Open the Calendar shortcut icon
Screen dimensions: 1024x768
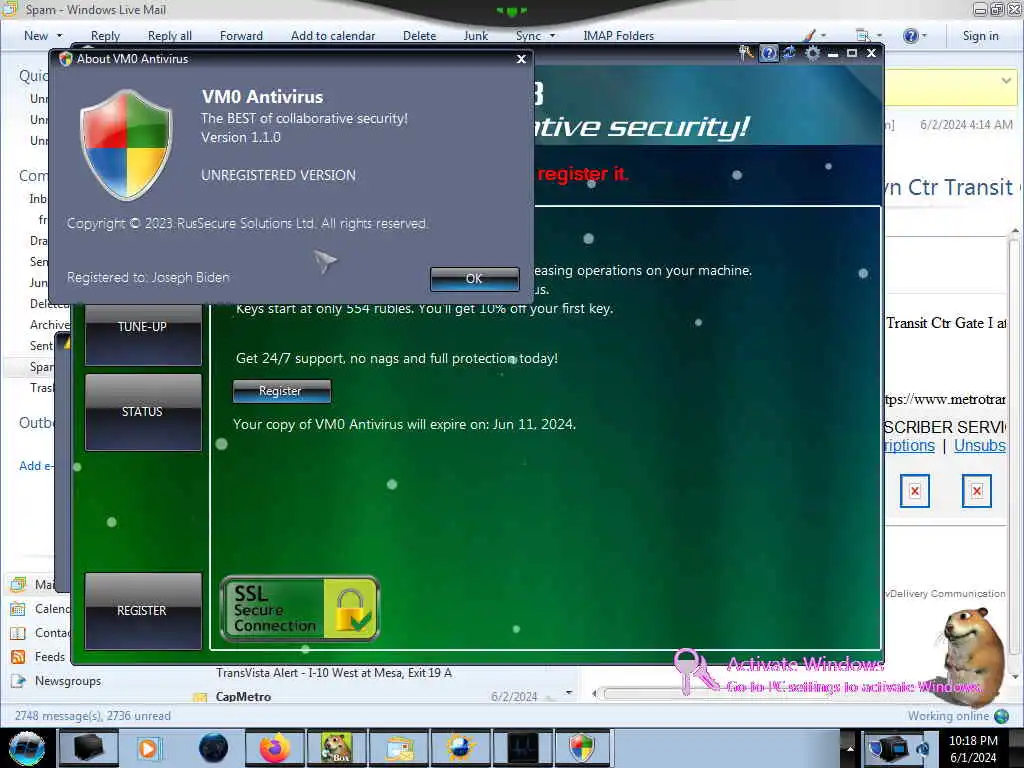click(18, 609)
